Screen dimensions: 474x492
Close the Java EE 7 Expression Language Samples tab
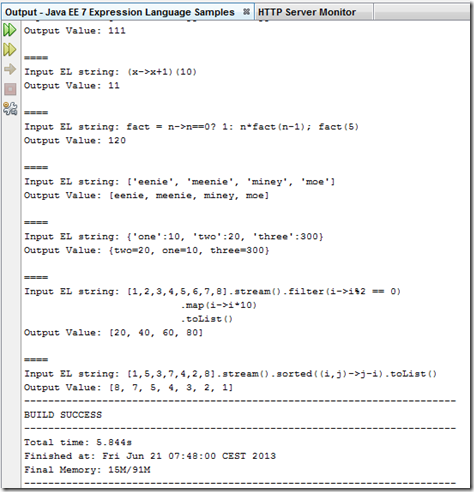(x=246, y=12)
